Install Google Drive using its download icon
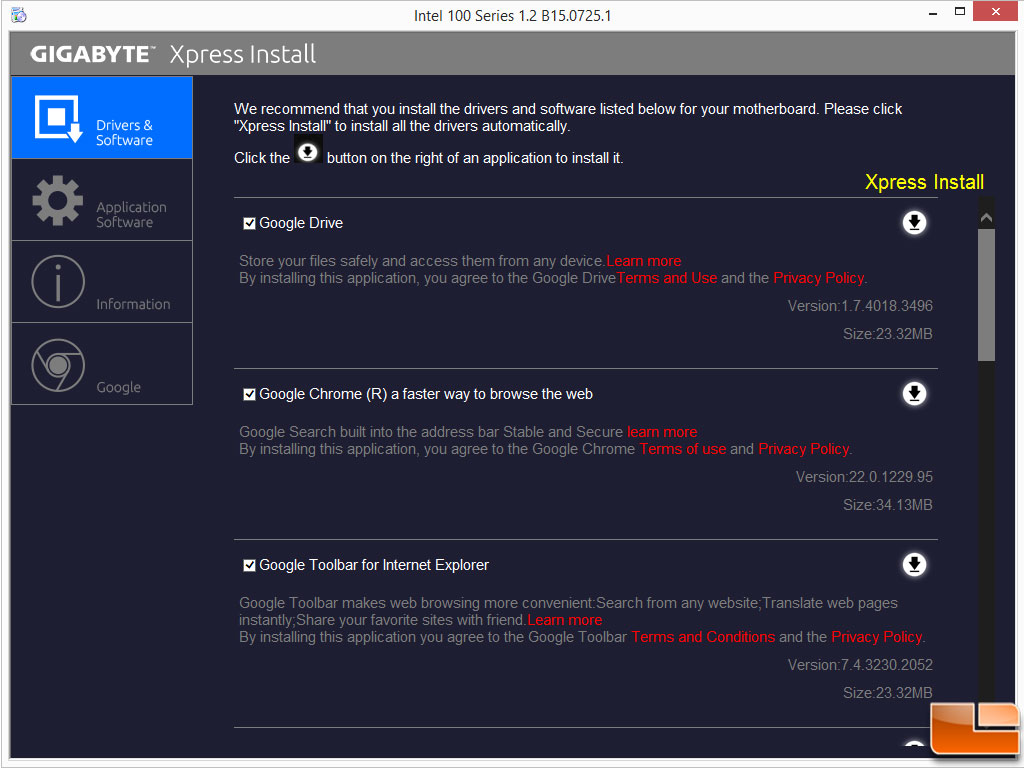The height and width of the screenshot is (768, 1024). point(914,223)
